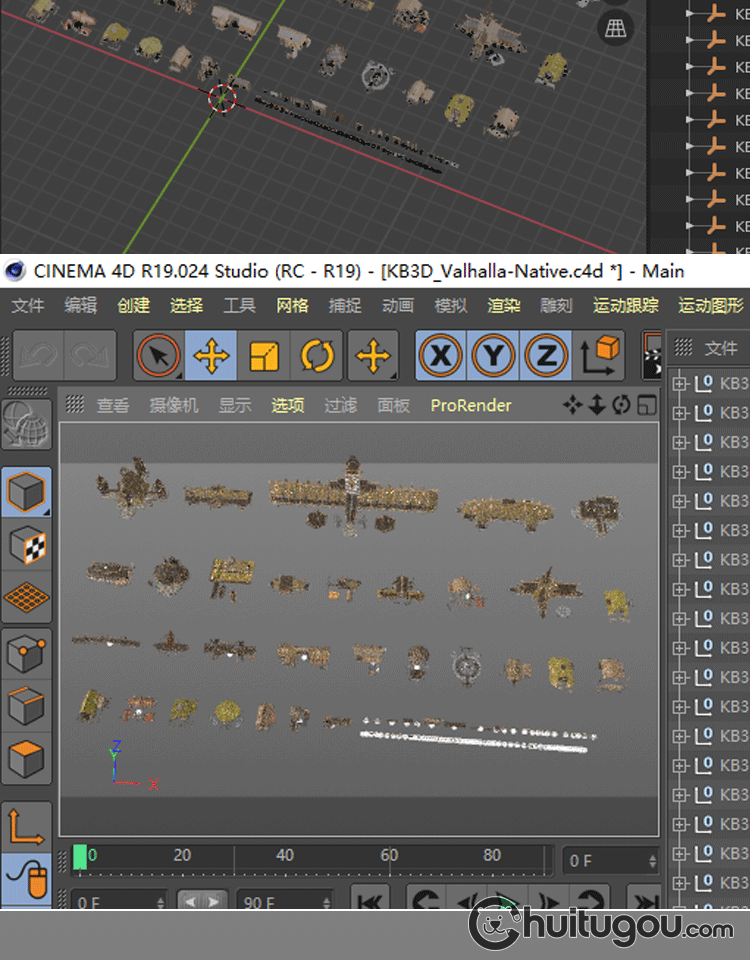Enable Texture mode in the left sidebar
This screenshot has height=960, width=750.
(26, 545)
